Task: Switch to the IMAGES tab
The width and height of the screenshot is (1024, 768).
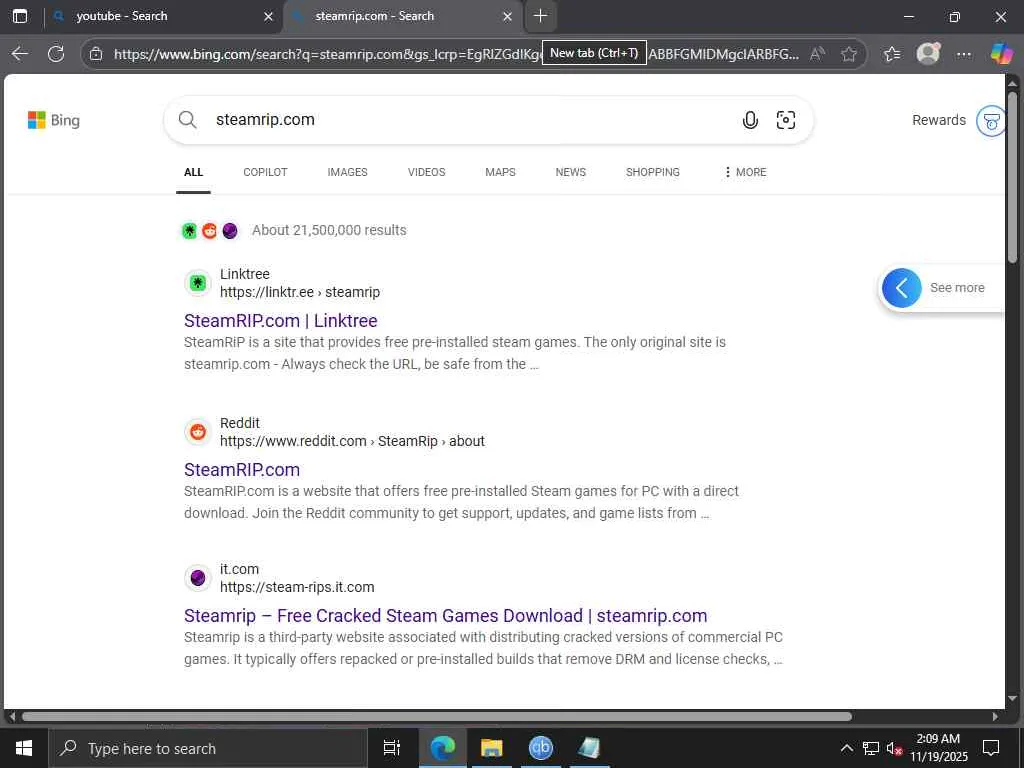Action: [x=347, y=172]
